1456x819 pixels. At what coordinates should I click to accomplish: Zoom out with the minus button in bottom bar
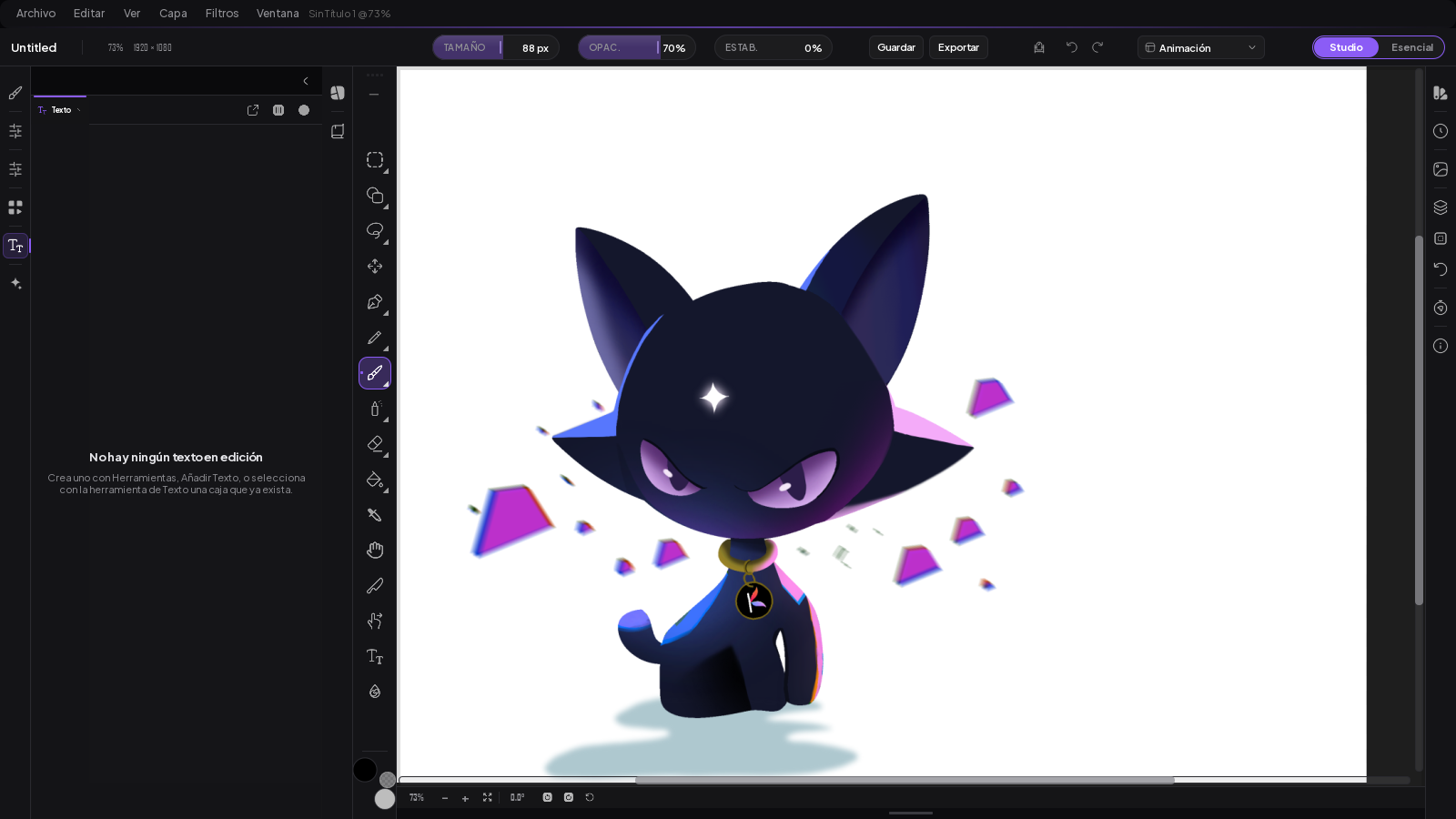[x=445, y=798]
